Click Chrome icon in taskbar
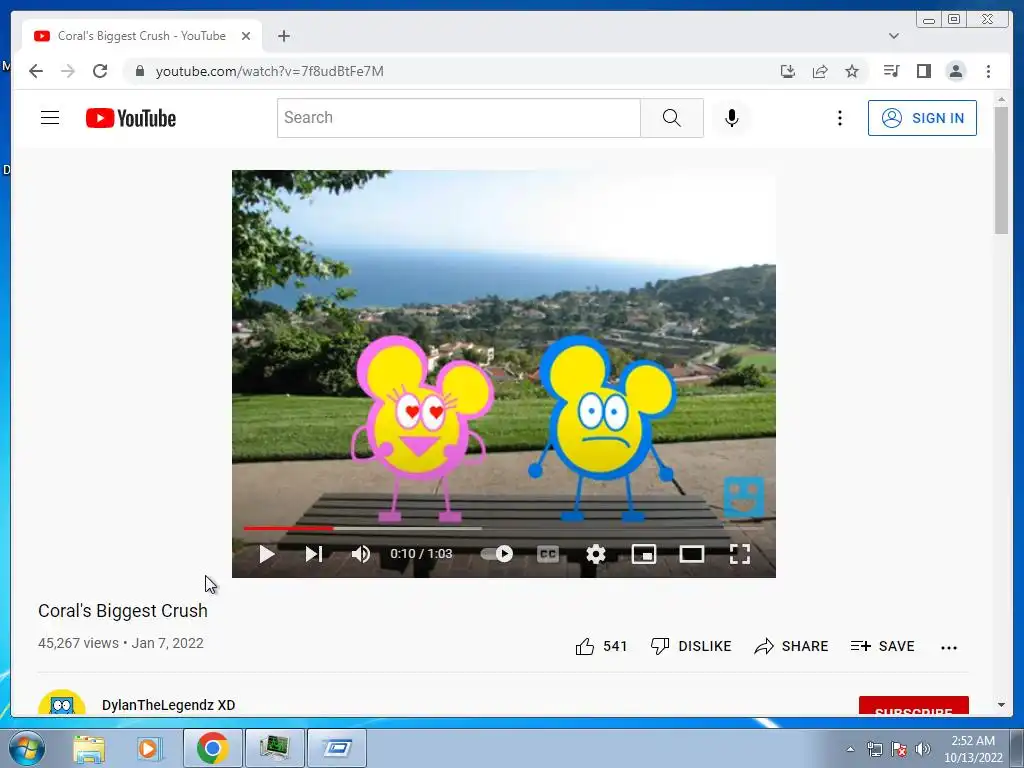This screenshot has height=768, width=1024. tap(212, 748)
